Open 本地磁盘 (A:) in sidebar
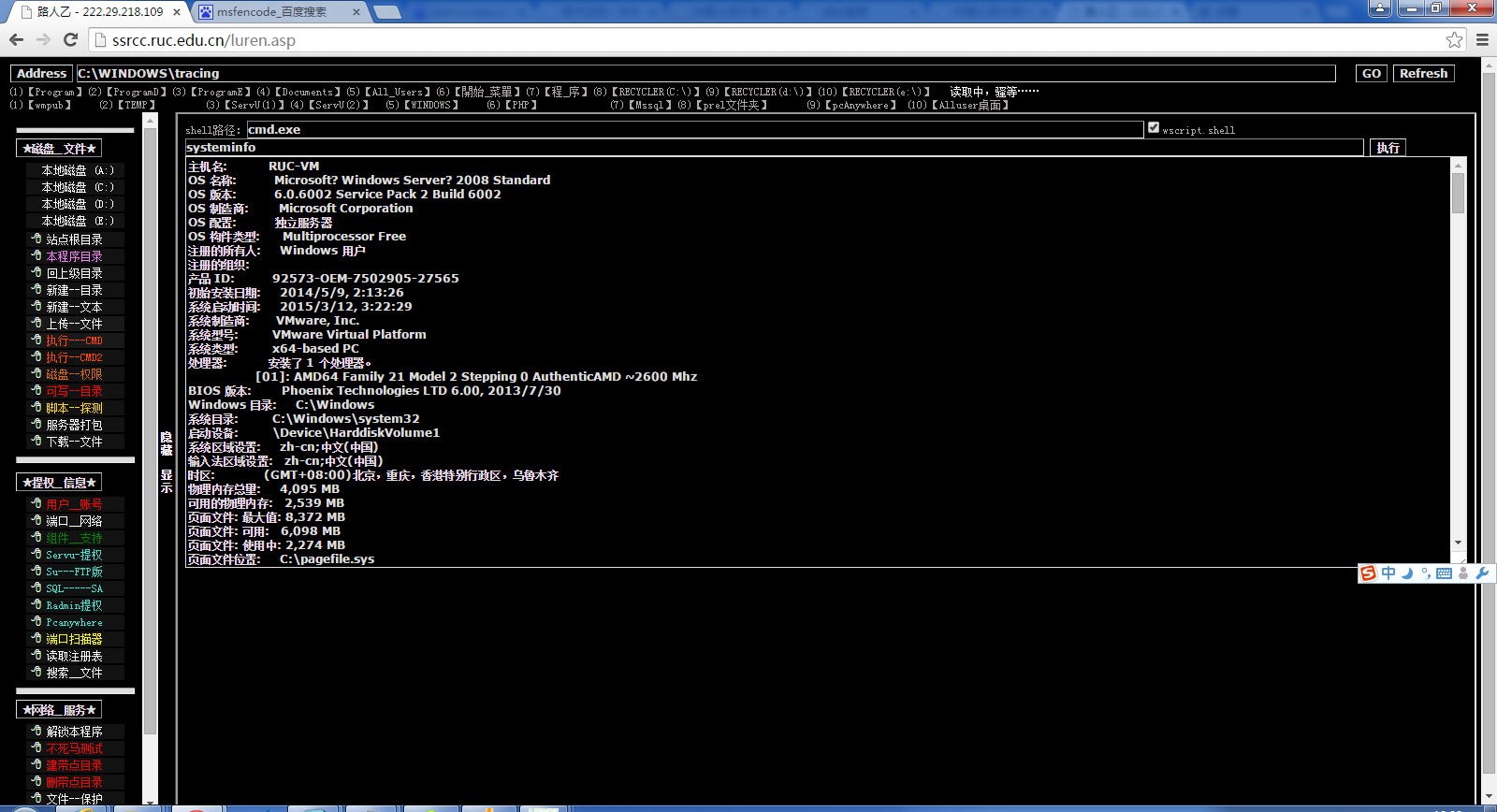 pyautogui.click(x=78, y=170)
